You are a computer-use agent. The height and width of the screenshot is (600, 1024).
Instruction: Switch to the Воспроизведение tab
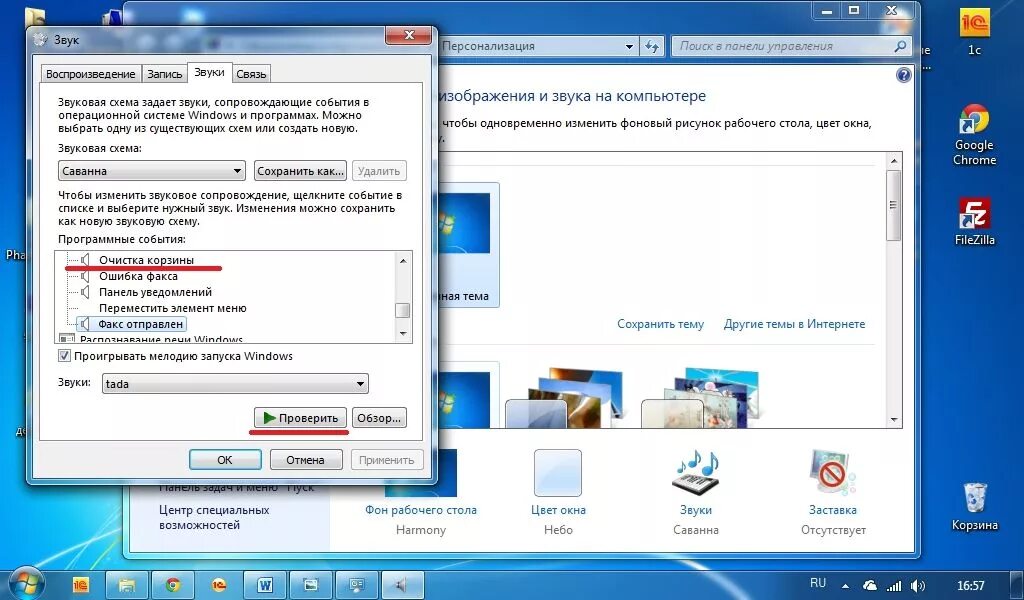tap(91, 74)
